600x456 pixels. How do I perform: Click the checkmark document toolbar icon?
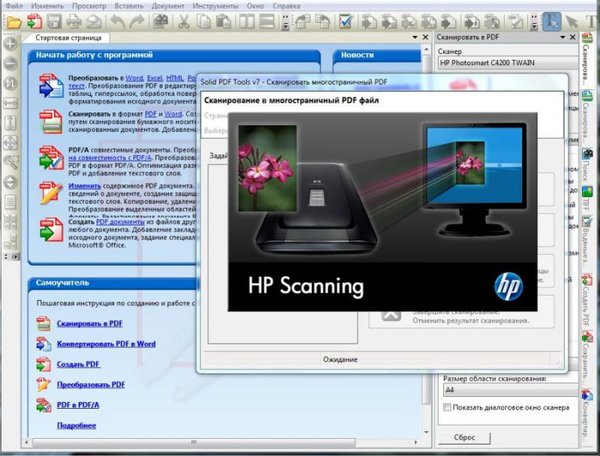346,22
